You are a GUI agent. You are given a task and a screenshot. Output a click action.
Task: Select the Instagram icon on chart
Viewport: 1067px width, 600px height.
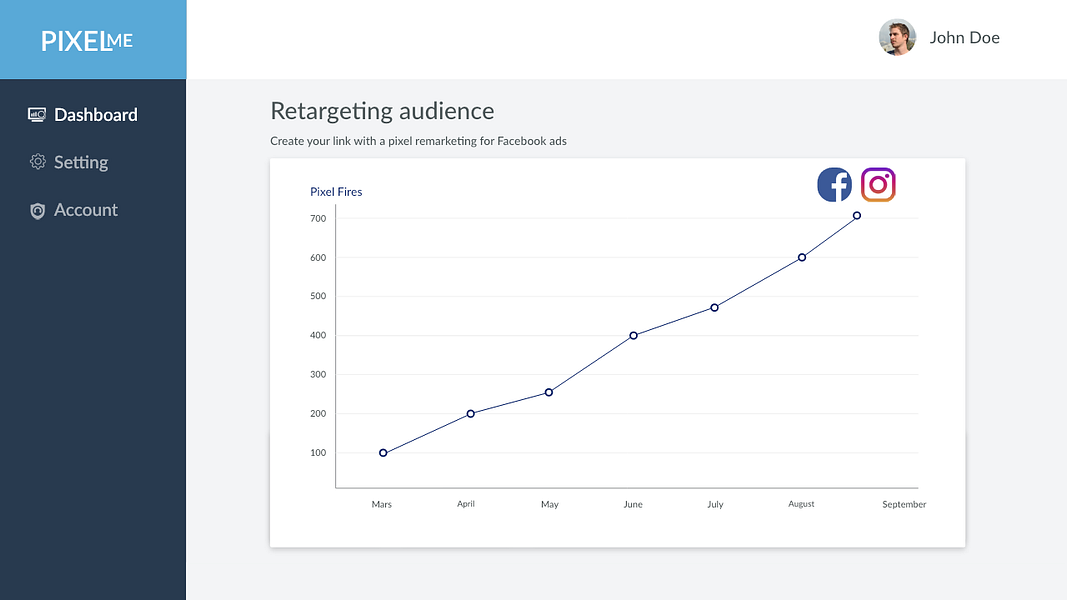coord(878,184)
